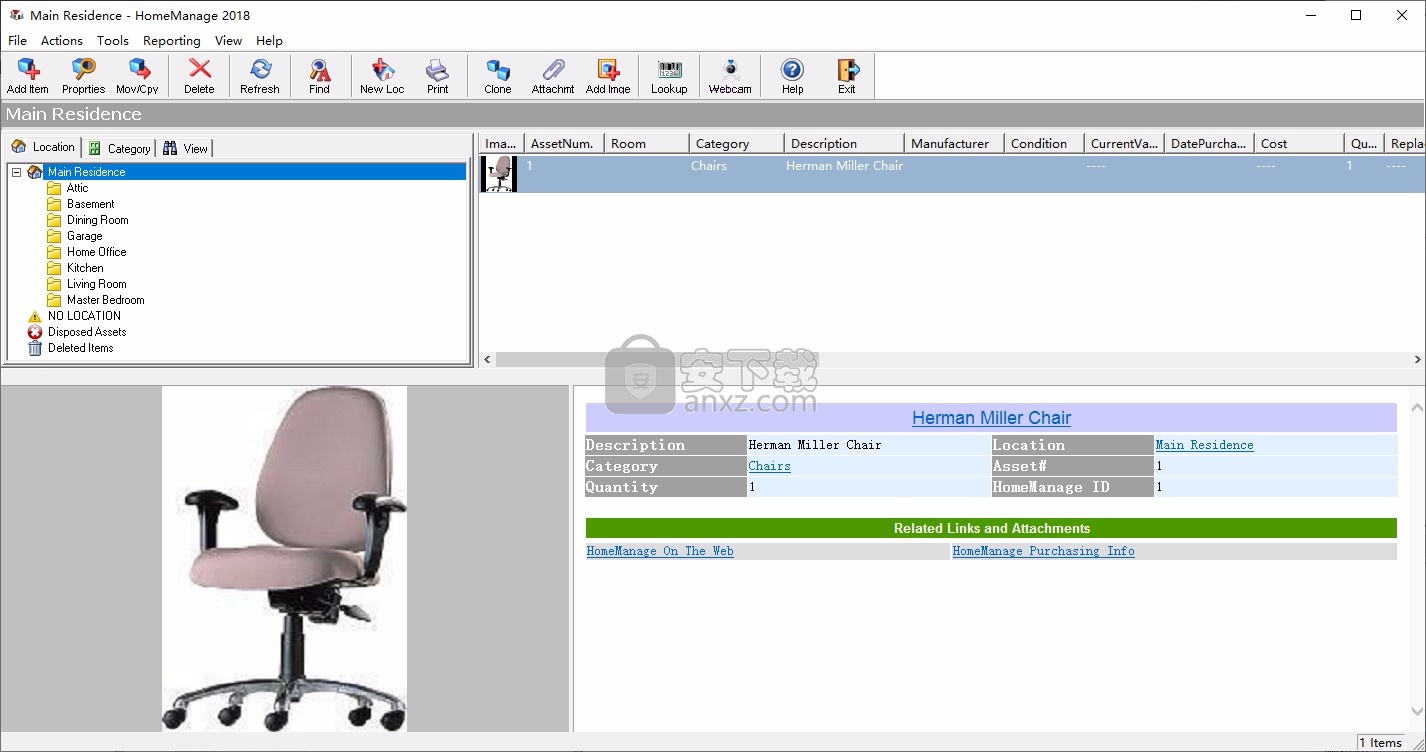Open the File menu

pos(18,41)
